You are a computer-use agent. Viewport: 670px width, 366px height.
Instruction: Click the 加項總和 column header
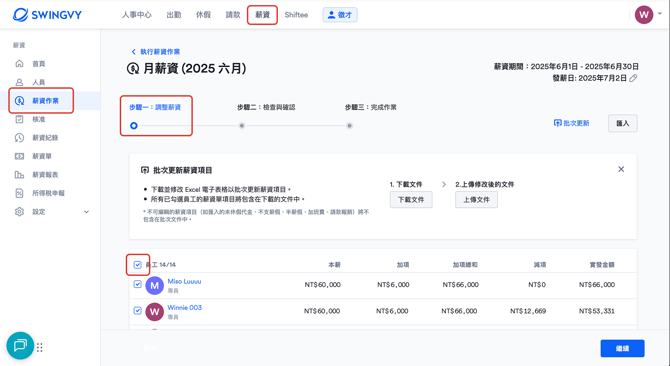tap(465, 265)
